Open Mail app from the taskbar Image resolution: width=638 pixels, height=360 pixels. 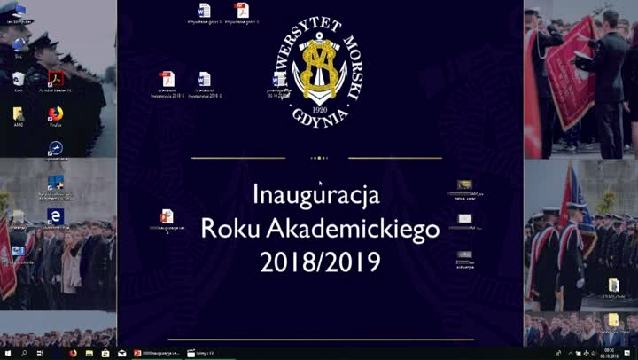[x=122, y=353]
